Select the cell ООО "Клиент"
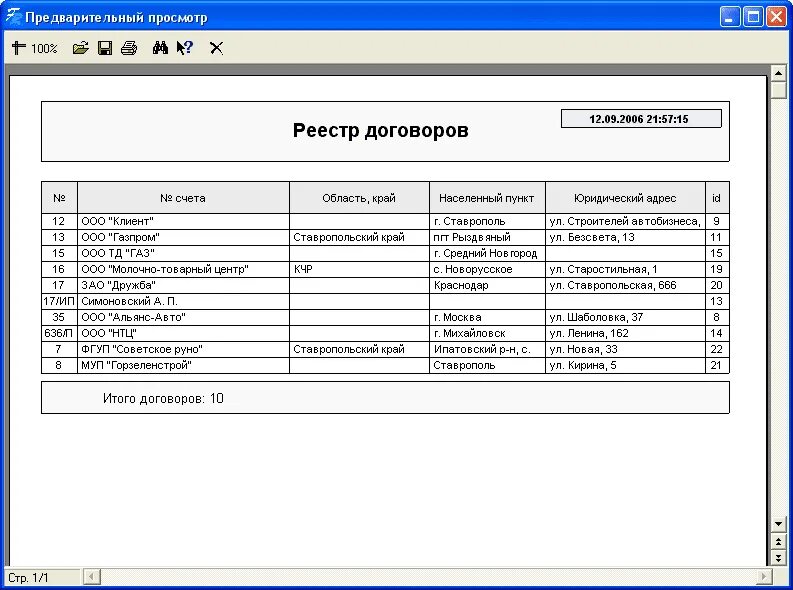Screen dimensions: 793x590 [x=183, y=221]
